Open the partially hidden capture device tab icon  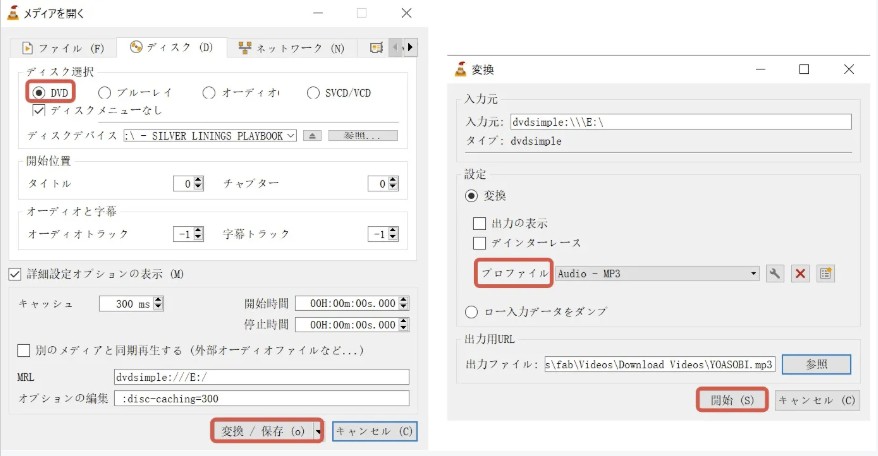click(376, 48)
